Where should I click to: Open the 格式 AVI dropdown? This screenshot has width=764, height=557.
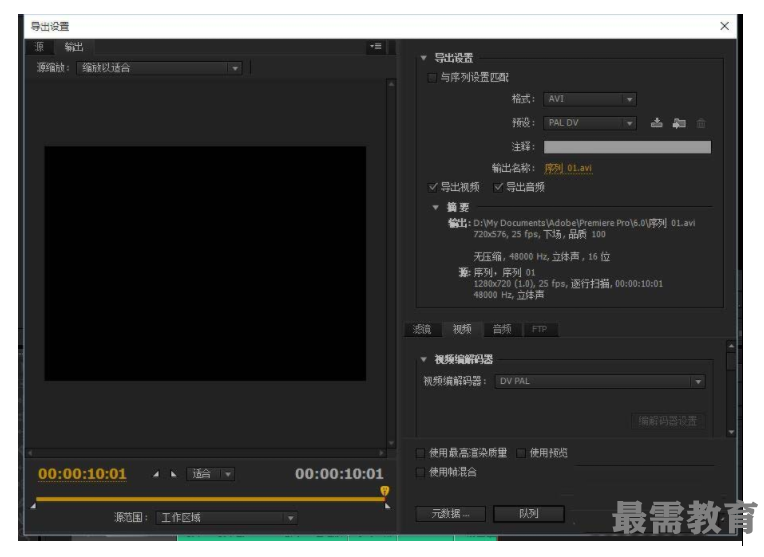coord(590,99)
